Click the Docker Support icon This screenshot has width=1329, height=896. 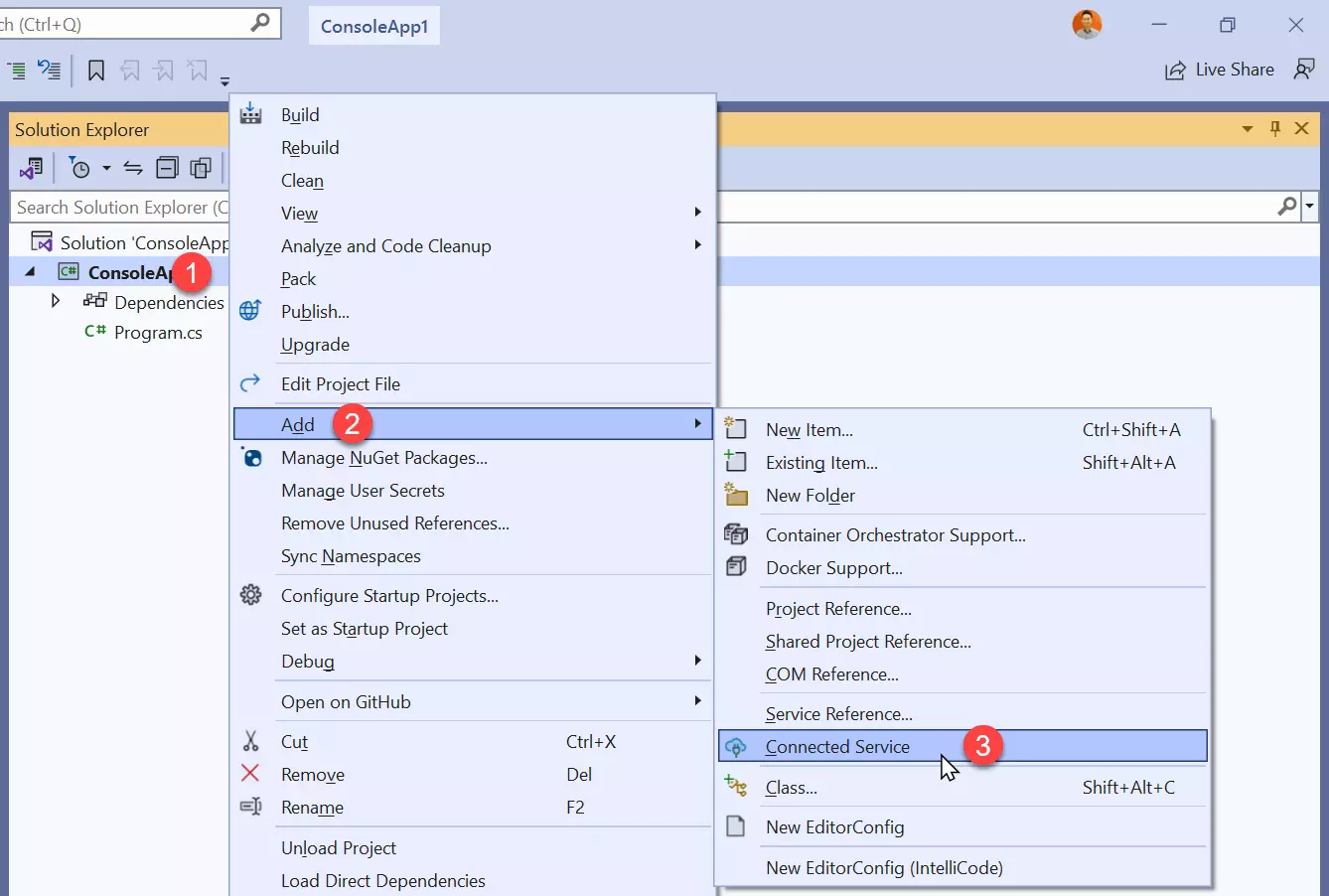(736, 566)
